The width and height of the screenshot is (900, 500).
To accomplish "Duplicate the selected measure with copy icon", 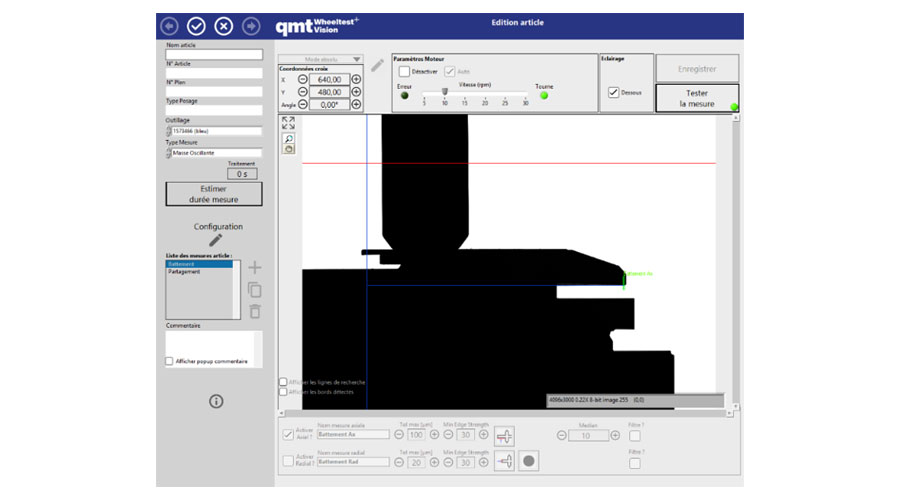I will click(254, 290).
